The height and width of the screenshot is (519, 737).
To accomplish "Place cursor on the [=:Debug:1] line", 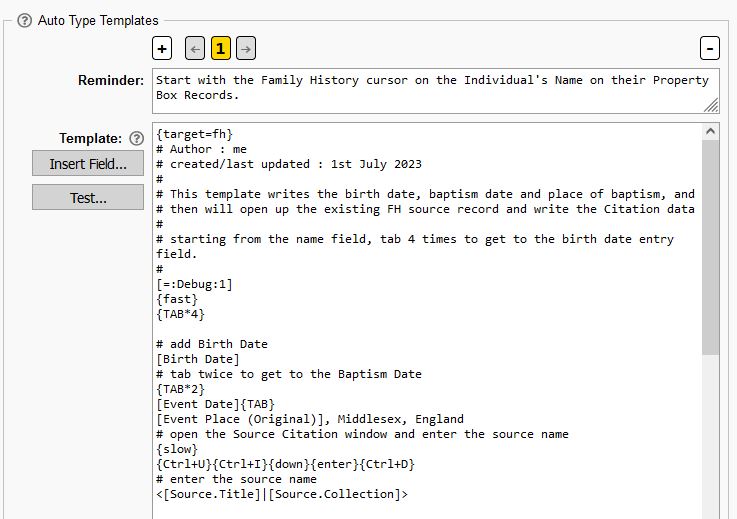I will click(x=195, y=284).
